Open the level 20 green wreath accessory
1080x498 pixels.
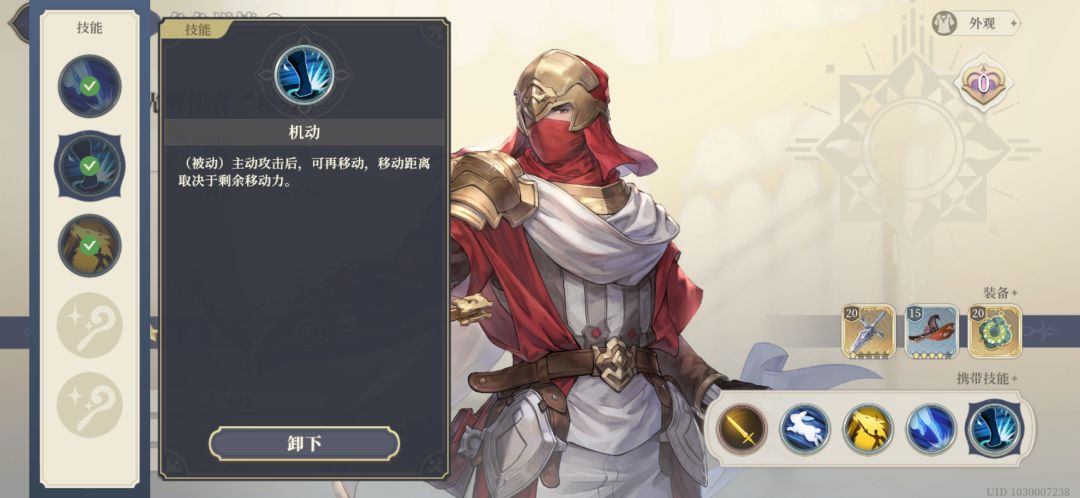click(995, 332)
